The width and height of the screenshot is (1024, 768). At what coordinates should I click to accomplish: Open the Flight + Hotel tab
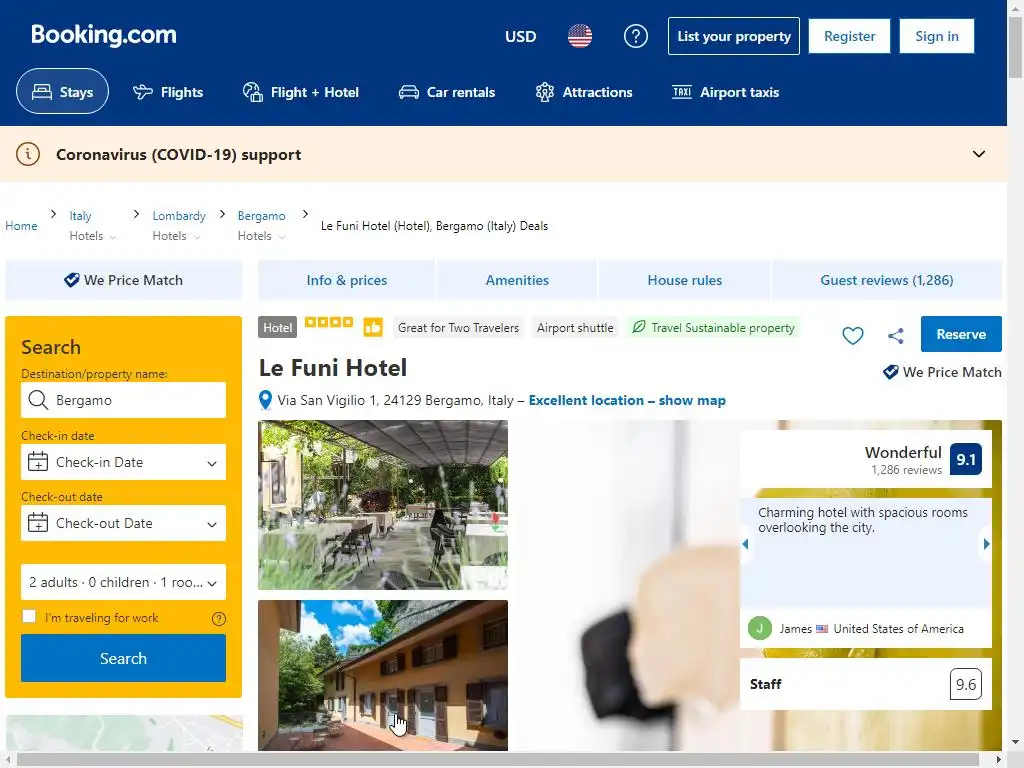[x=301, y=92]
